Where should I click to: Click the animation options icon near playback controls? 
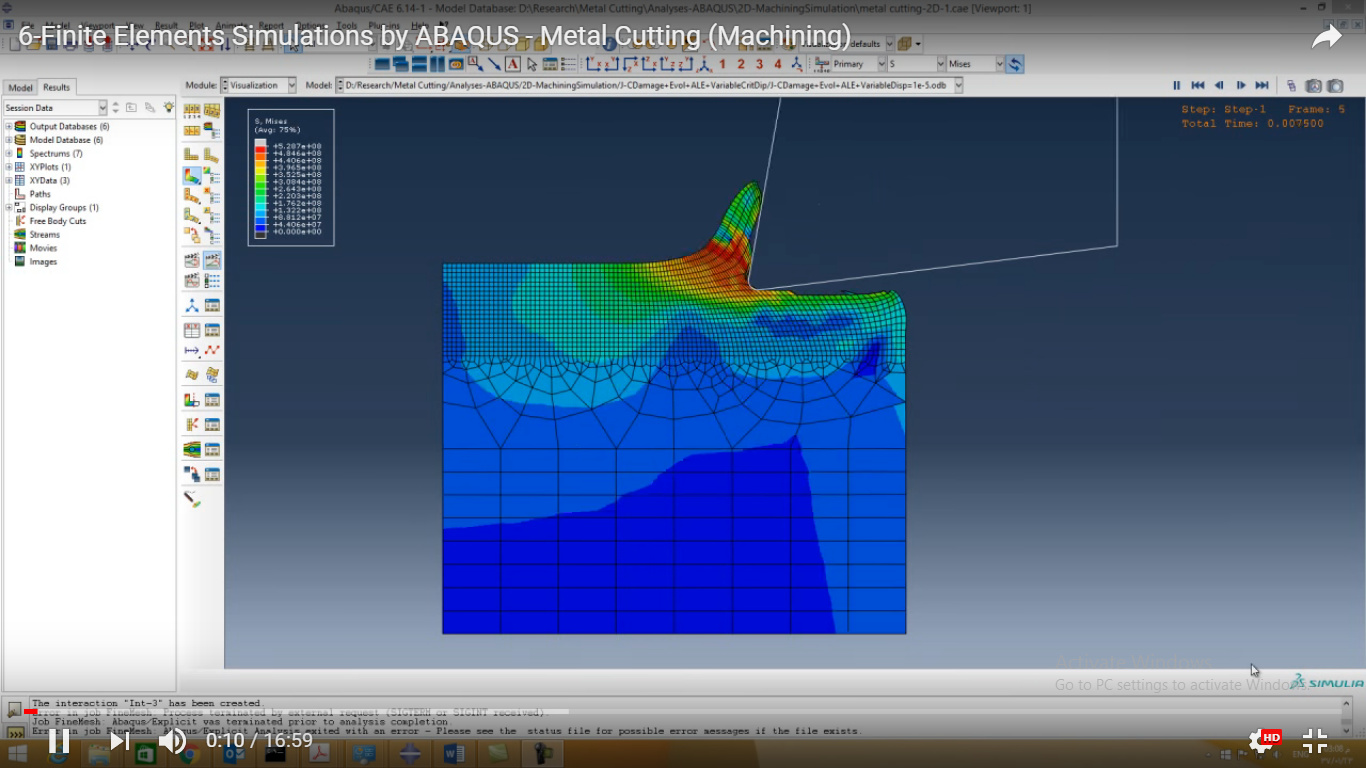point(1291,86)
